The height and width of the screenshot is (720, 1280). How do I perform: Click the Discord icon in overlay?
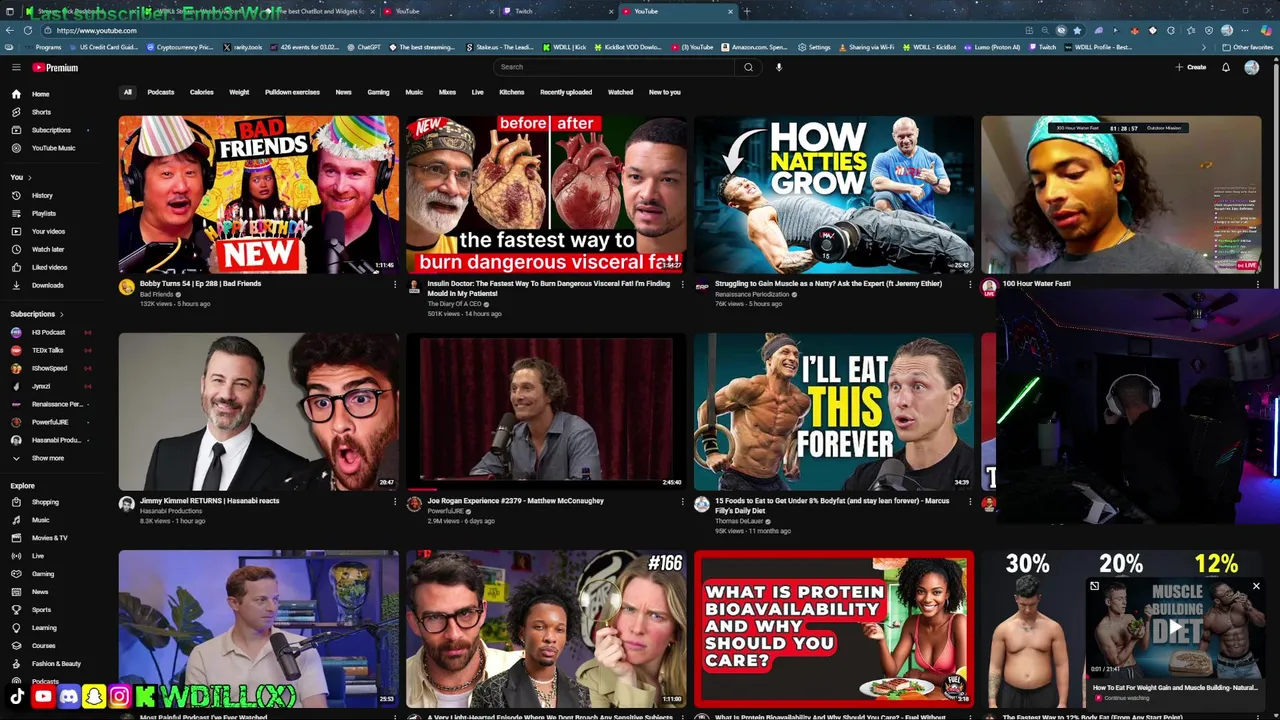(x=68, y=696)
